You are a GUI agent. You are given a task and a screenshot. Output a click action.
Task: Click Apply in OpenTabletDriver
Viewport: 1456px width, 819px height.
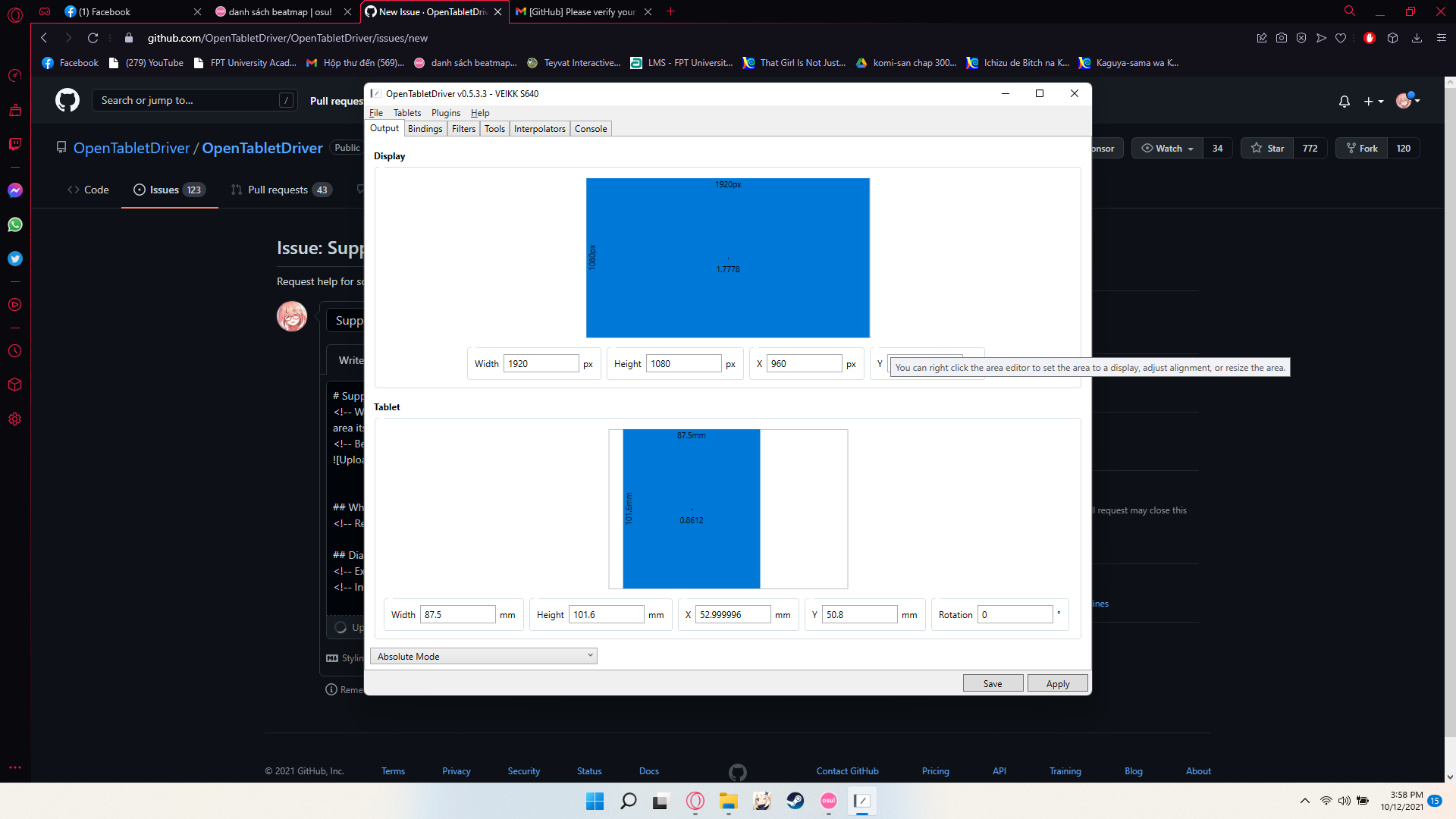point(1057,682)
